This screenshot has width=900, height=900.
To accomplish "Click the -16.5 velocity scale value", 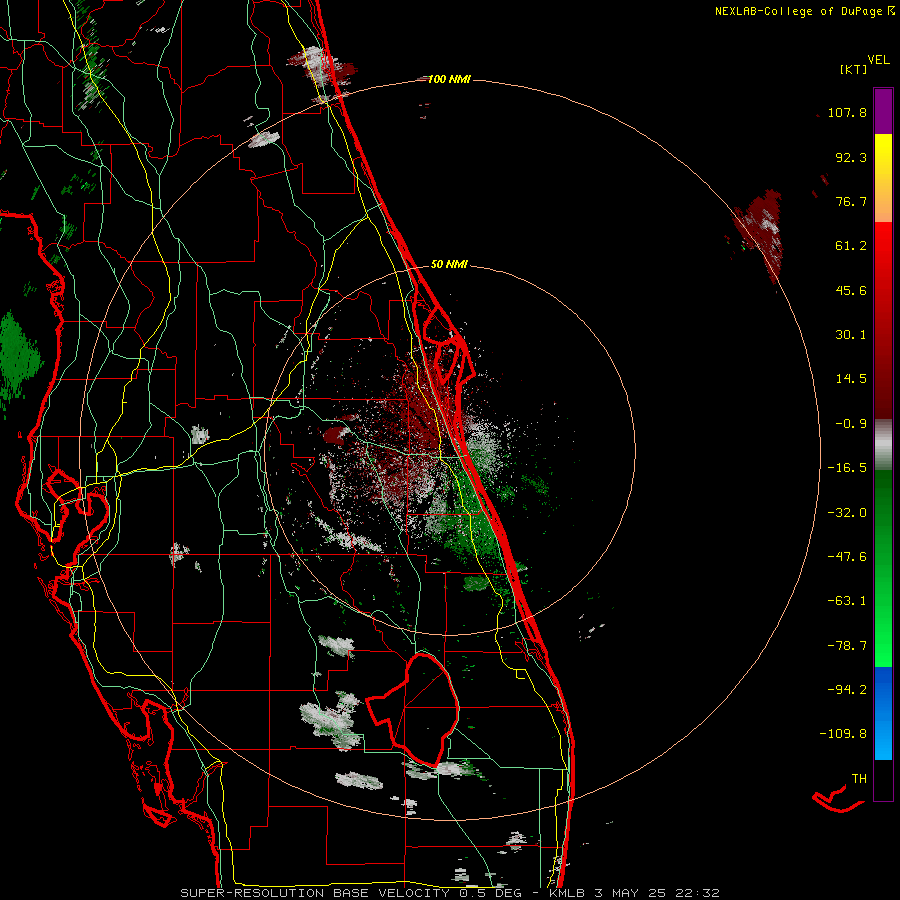I will [x=847, y=468].
